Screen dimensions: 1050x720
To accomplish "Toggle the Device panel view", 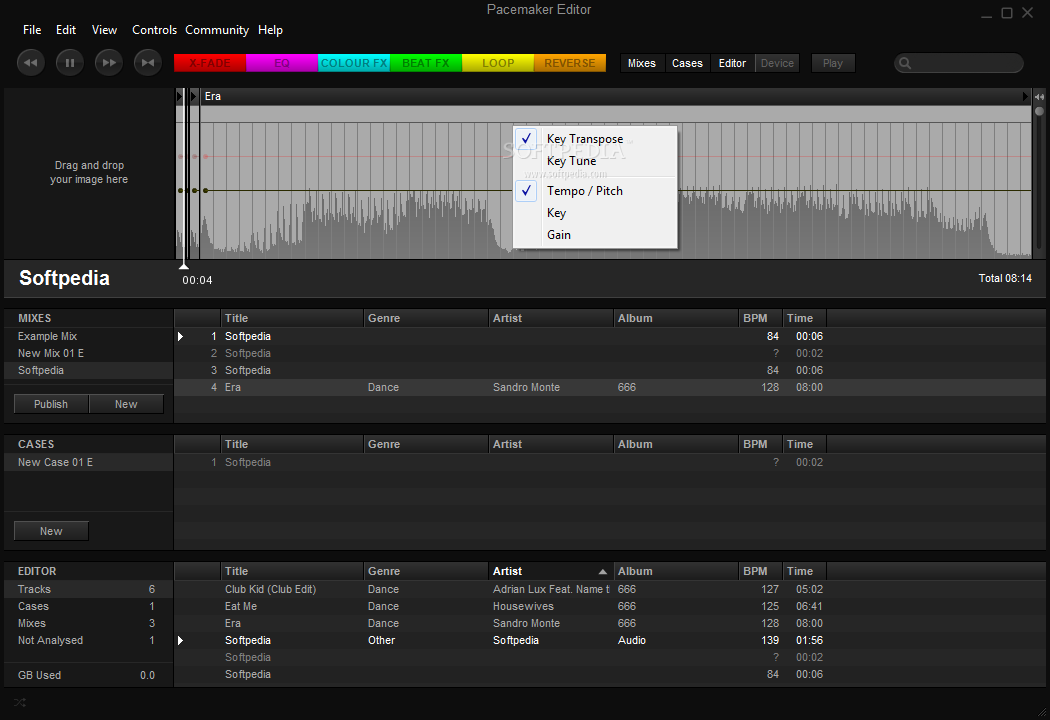I will tap(777, 63).
